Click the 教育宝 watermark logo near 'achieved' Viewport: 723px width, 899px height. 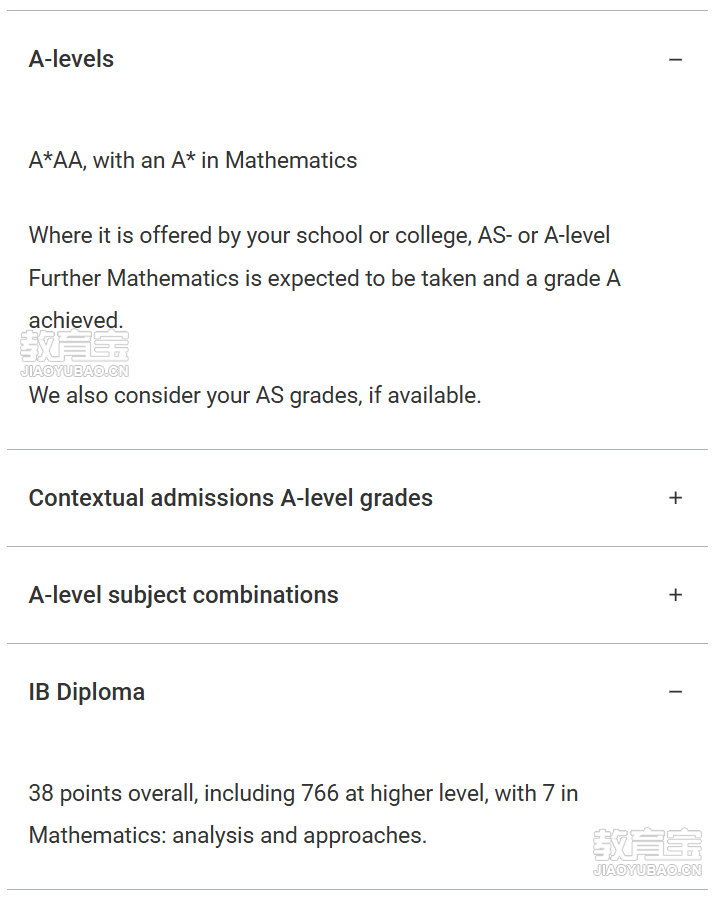[x=75, y=347]
